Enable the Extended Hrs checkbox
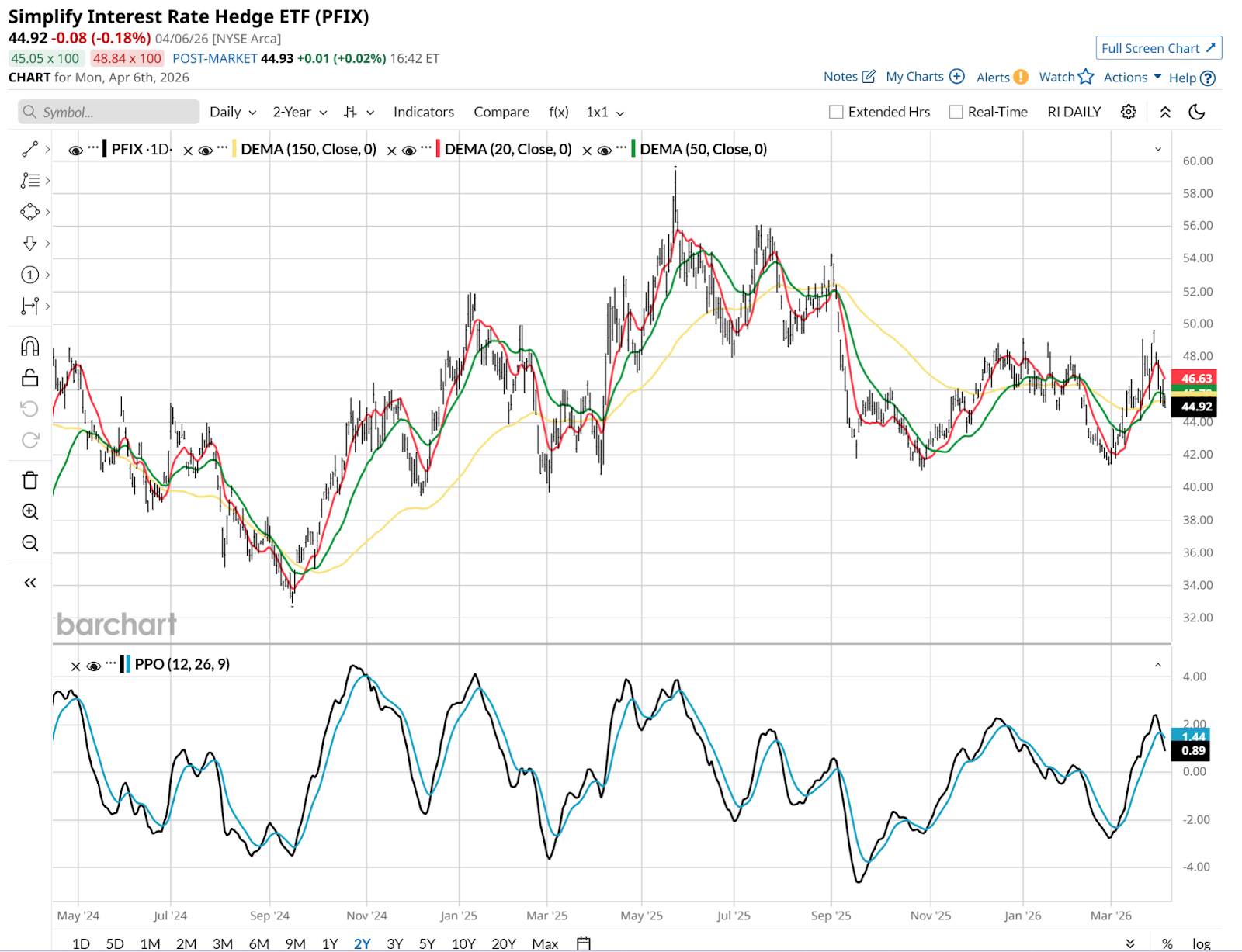This screenshot has height=952, width=1242. (836, 112)
